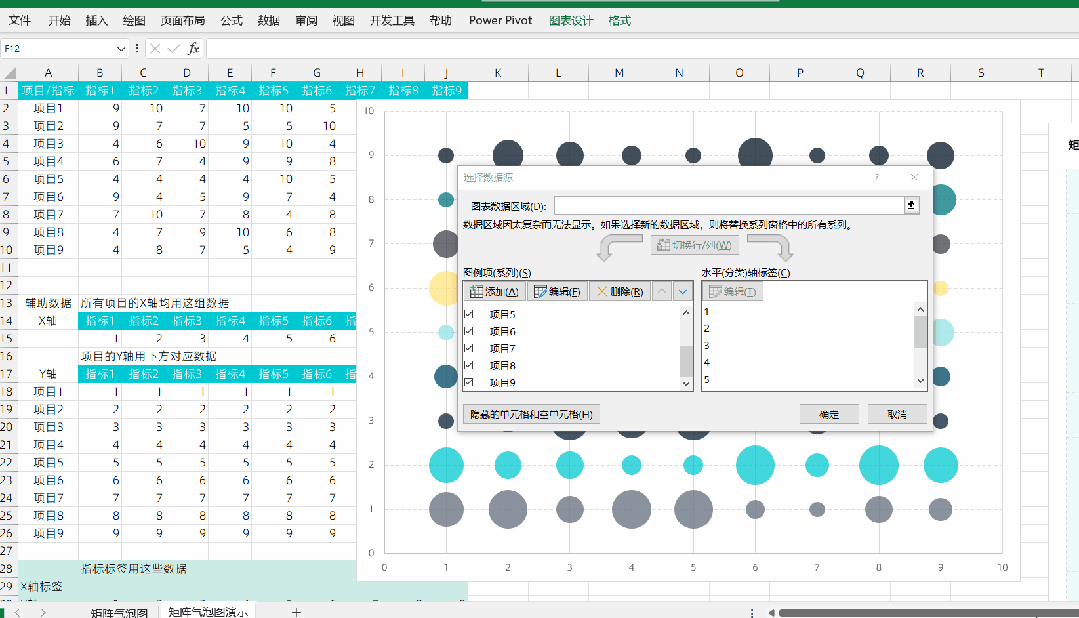The image size is (1079, 618).
Task: Open Insert Function fx icon
Action: pyautogui.click(x=194, y=48)
